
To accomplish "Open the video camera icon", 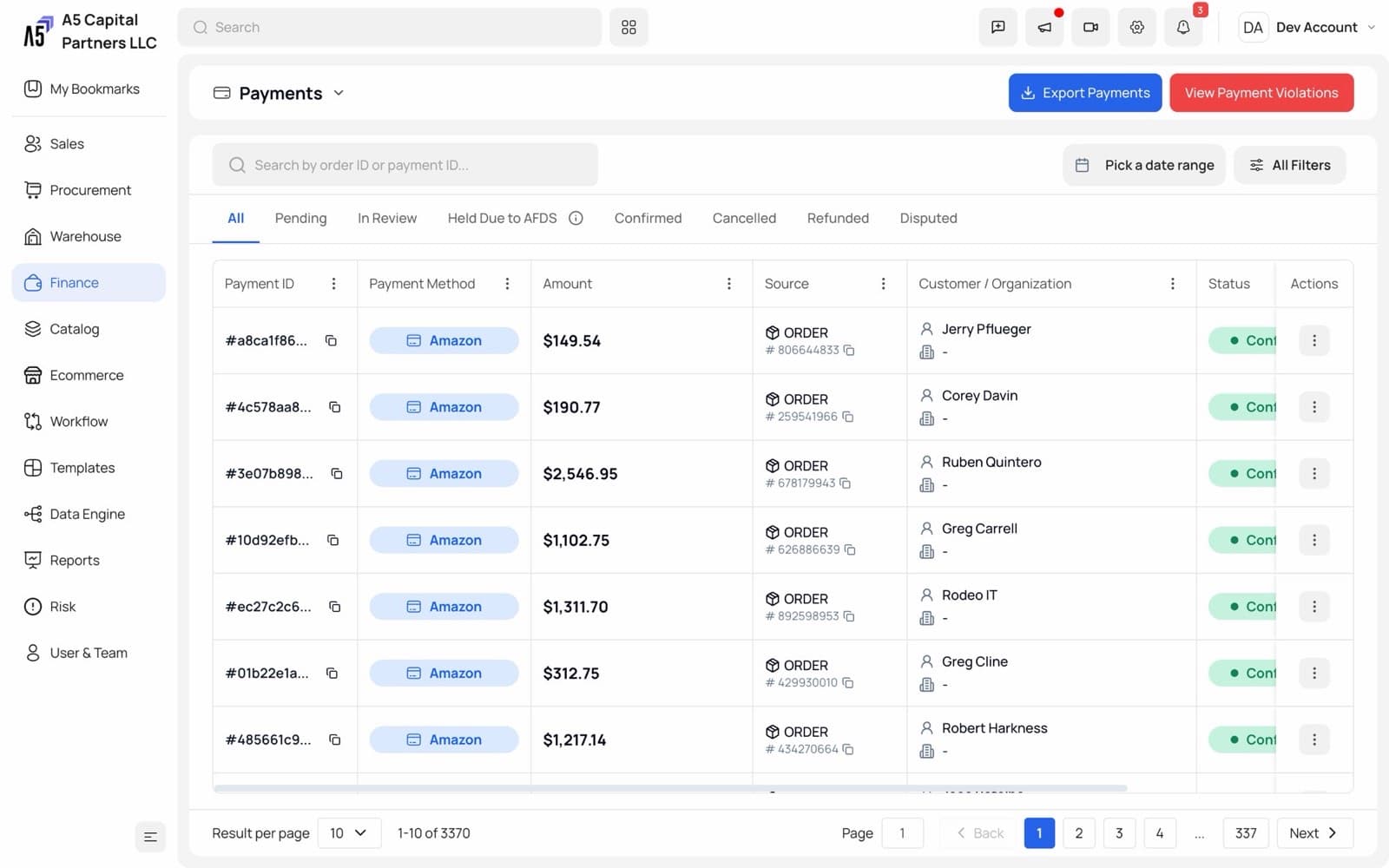I will (x=1090, y=28).
